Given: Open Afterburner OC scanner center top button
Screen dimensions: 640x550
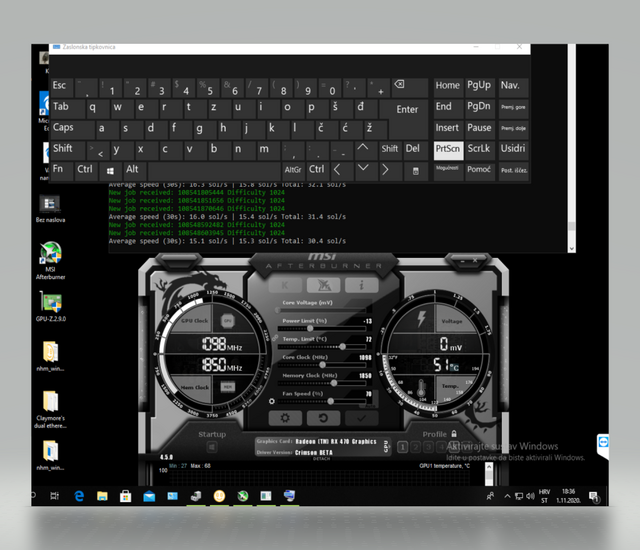Looking at the screenshot, I should pyautogui.click(x=323, y=285).
